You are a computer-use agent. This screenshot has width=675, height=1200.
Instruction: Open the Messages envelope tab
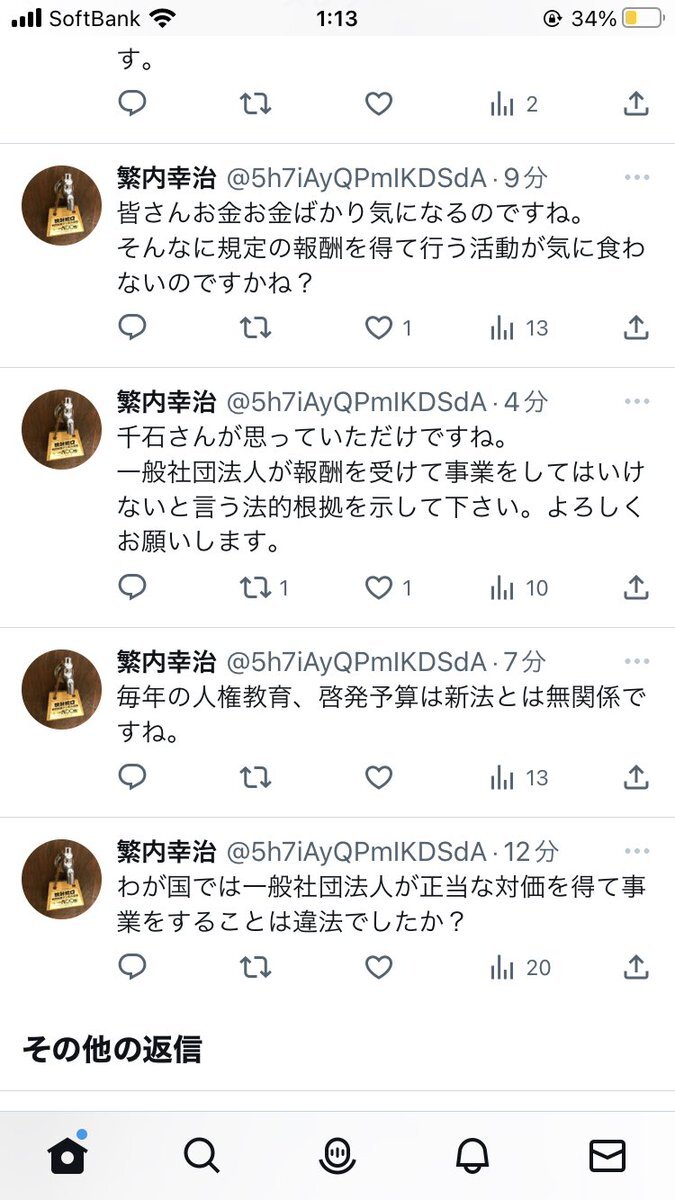(x=607, y=1155)
